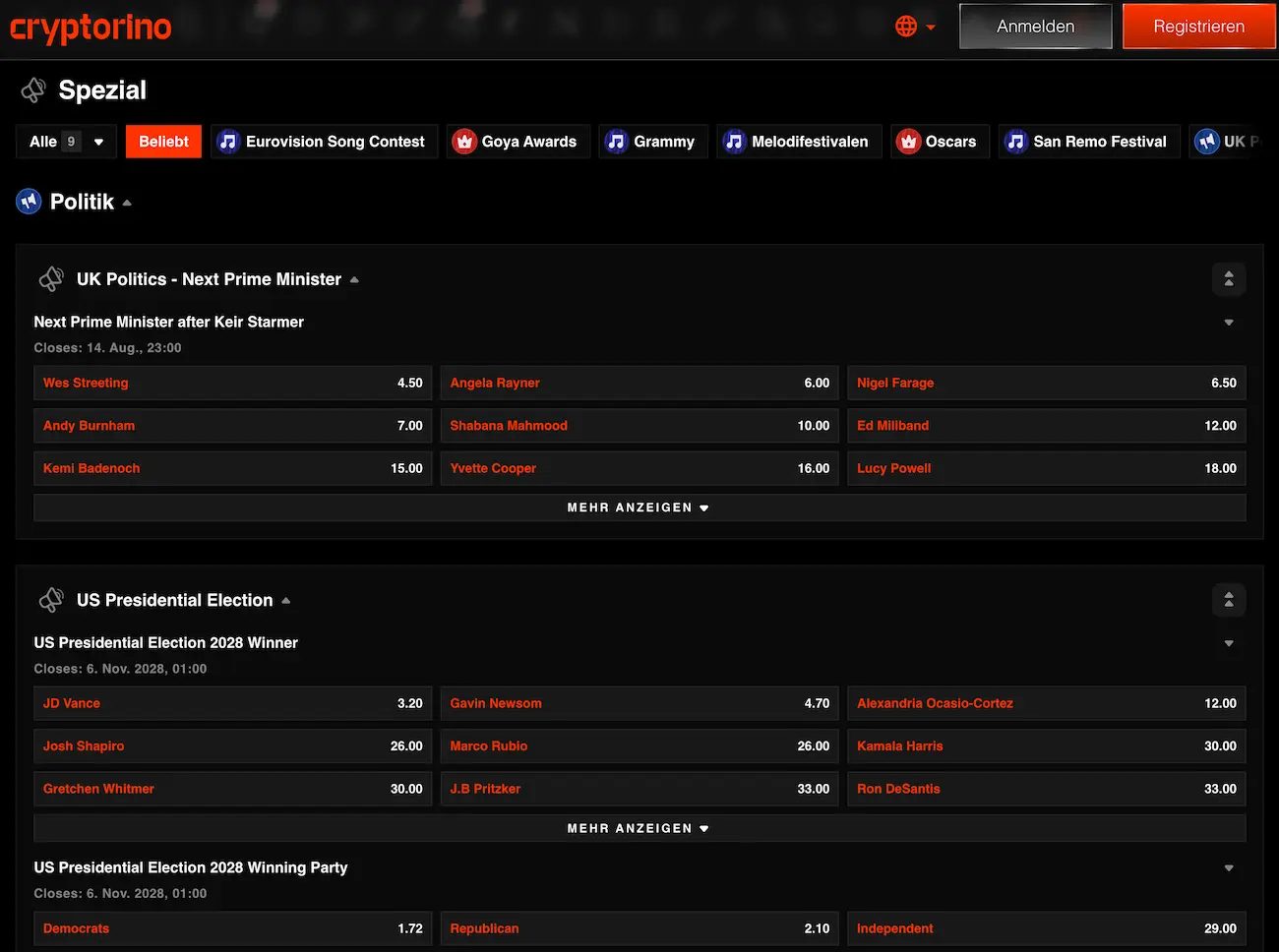Image resolution: width=1279 pixels, height=952 pixels.
Task: Expand more UK Prime Minister options
Action: [x=639, y=507]
